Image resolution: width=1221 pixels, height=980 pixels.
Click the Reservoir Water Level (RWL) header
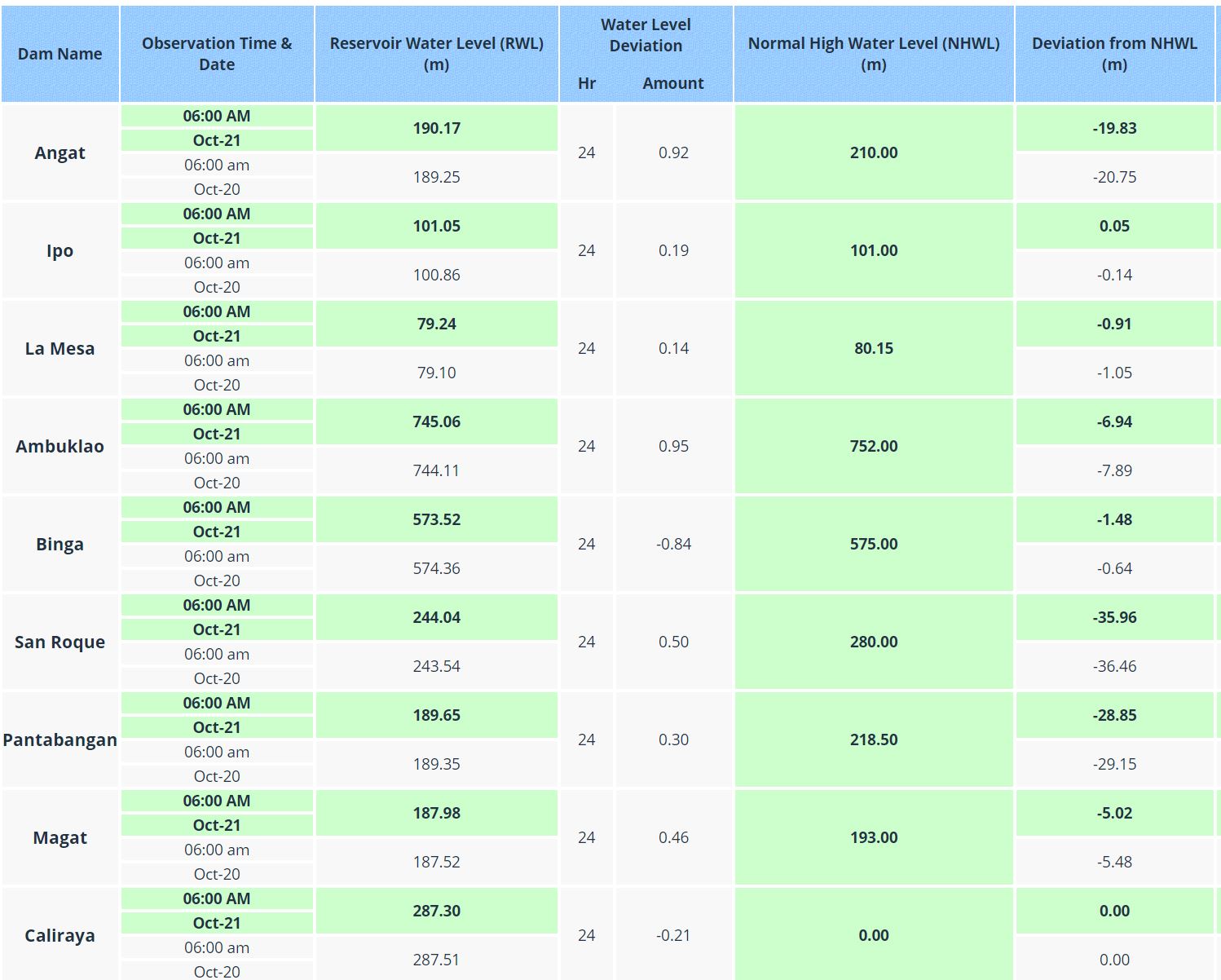tap(436, 54)
